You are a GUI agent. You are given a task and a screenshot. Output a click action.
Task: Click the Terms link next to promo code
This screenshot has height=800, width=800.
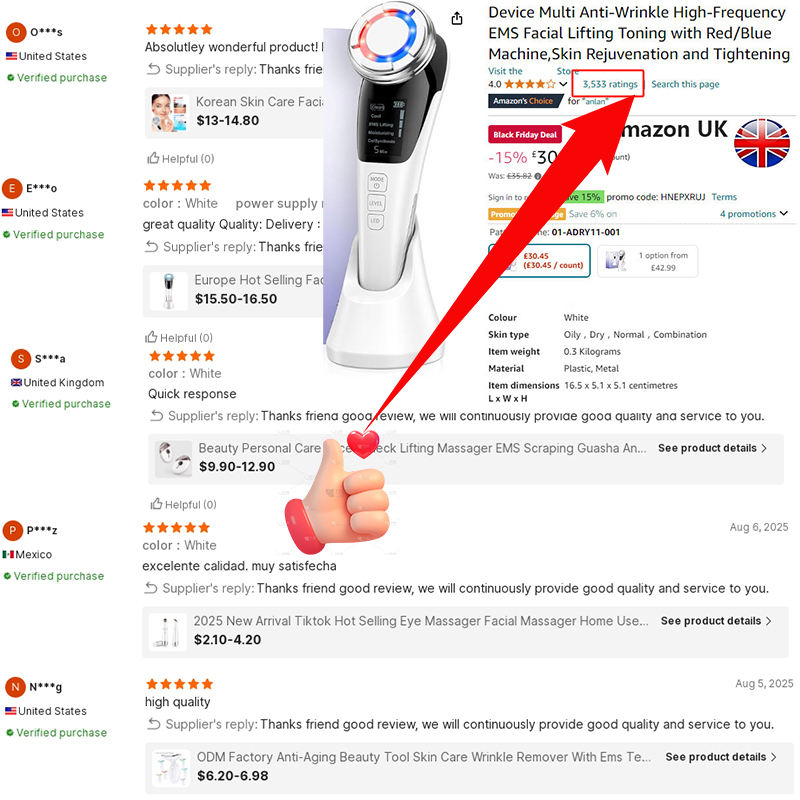[724, 197]
